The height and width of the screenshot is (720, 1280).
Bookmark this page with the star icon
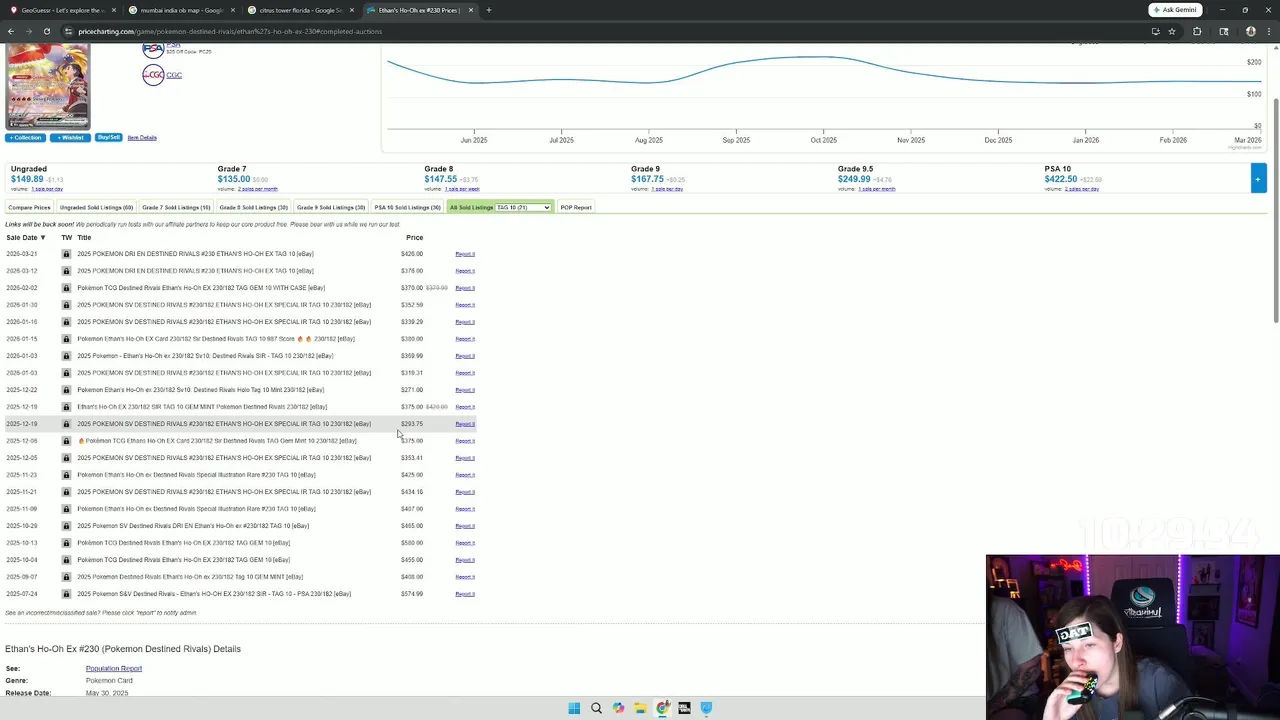(1172, 31)
